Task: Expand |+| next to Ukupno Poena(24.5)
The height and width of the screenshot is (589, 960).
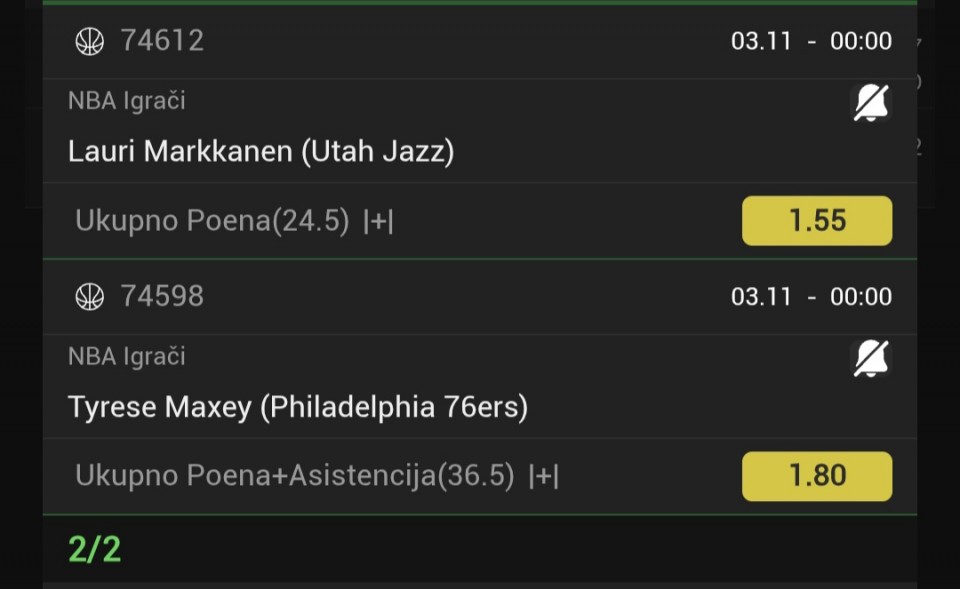Action: [378, 222]
